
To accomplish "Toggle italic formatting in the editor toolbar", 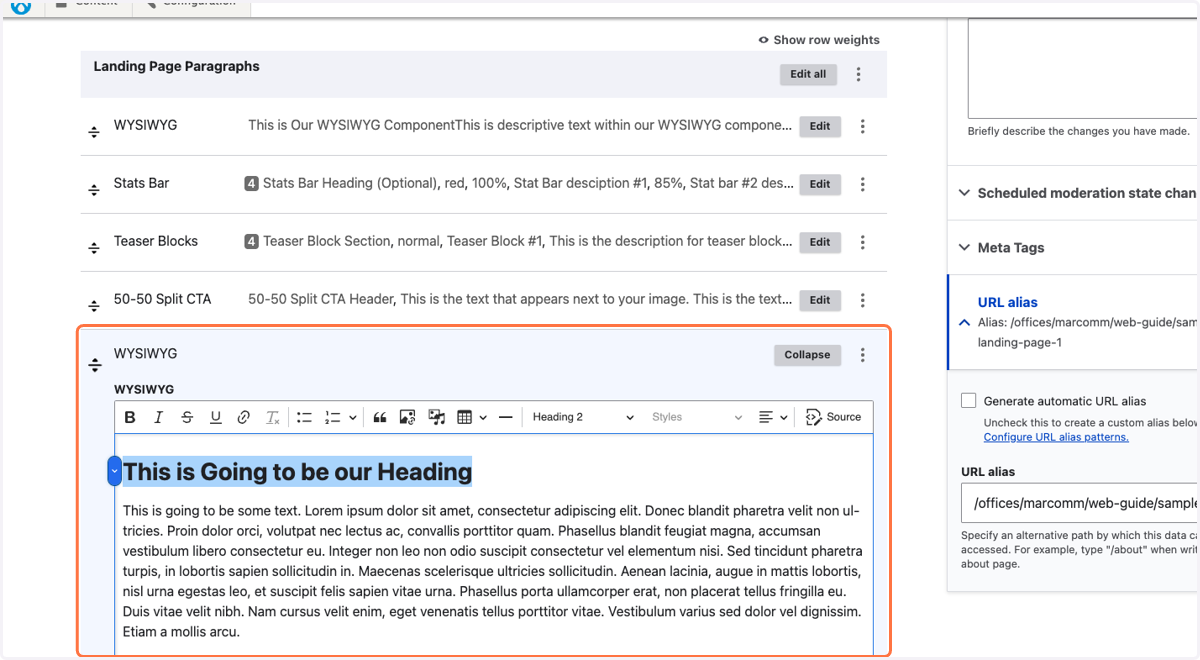I will pos(158,418).
